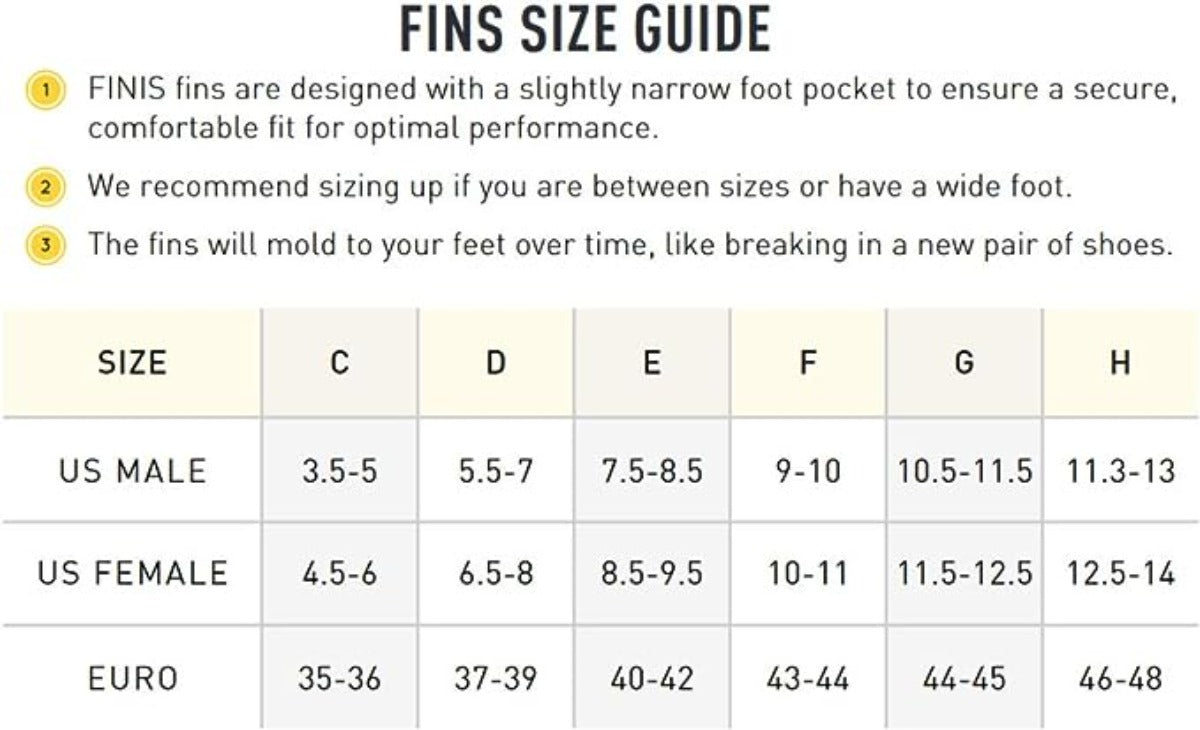Select size G column header
This screenshot has height=730, width=1200.
[964, 362]
